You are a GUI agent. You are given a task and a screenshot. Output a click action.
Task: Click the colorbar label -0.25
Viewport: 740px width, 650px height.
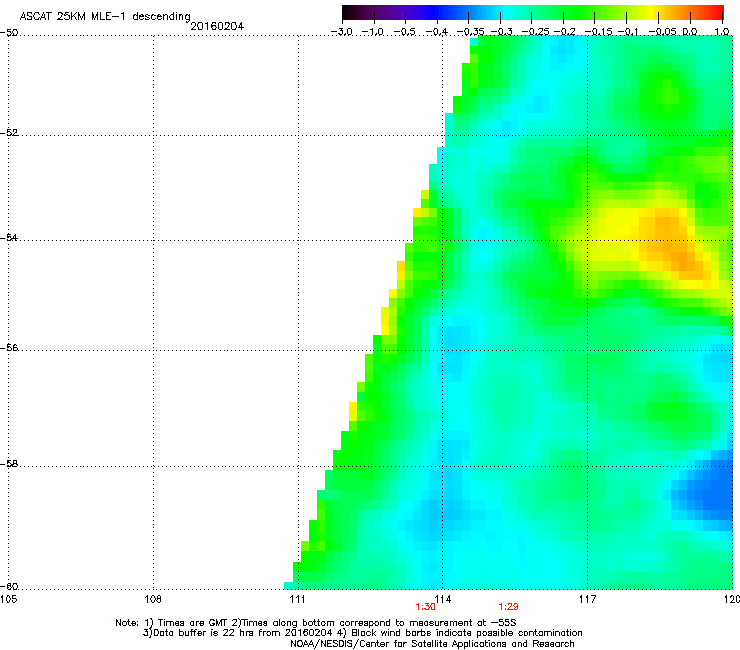pyautogui.click(x=536, y=32)
